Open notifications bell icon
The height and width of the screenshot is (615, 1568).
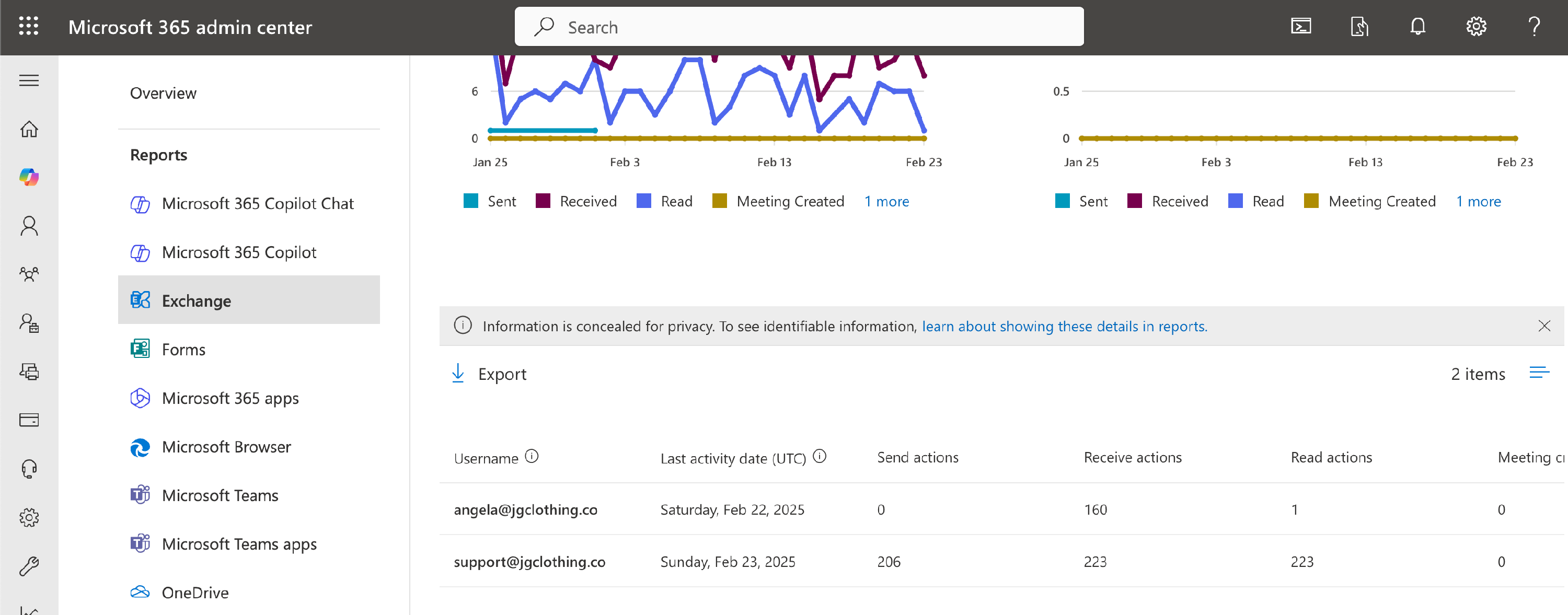[1417, 26]
